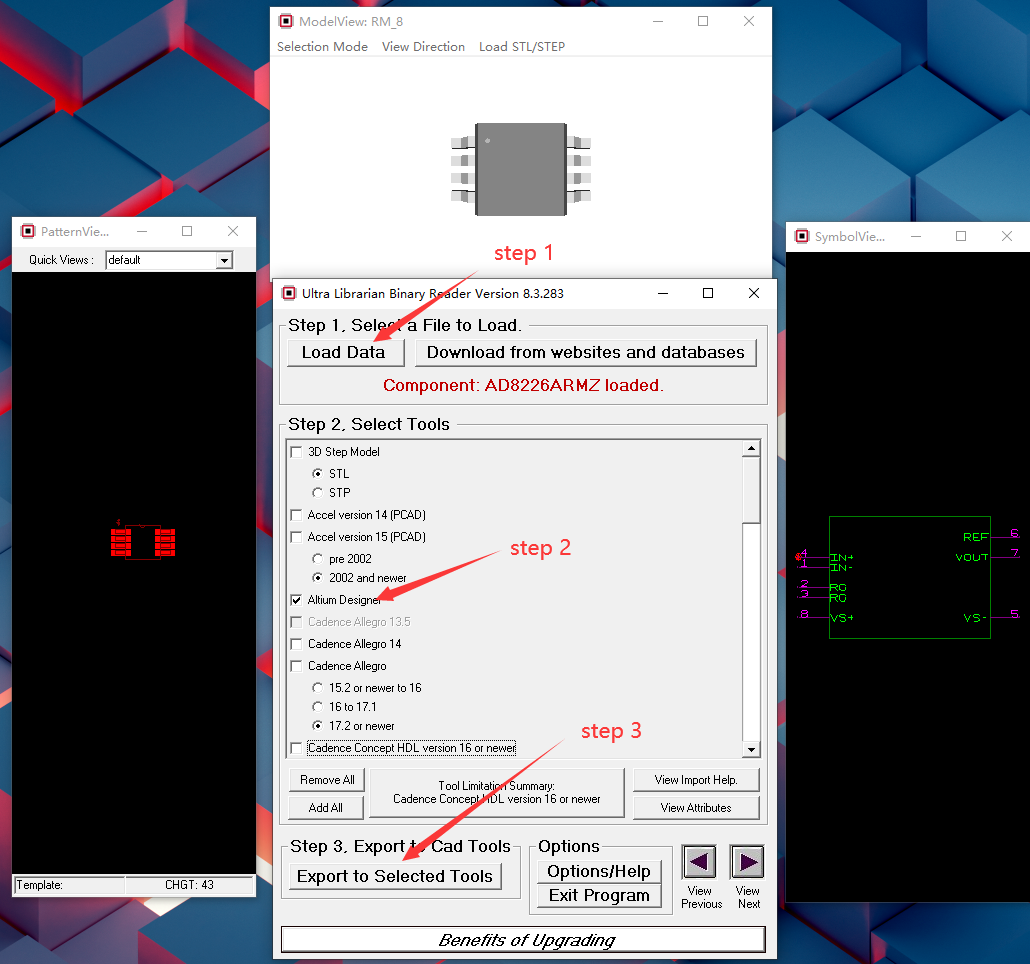Click the Exit Program button
The height and width of the screenshot is (964, 1030).
pos(599,896)
